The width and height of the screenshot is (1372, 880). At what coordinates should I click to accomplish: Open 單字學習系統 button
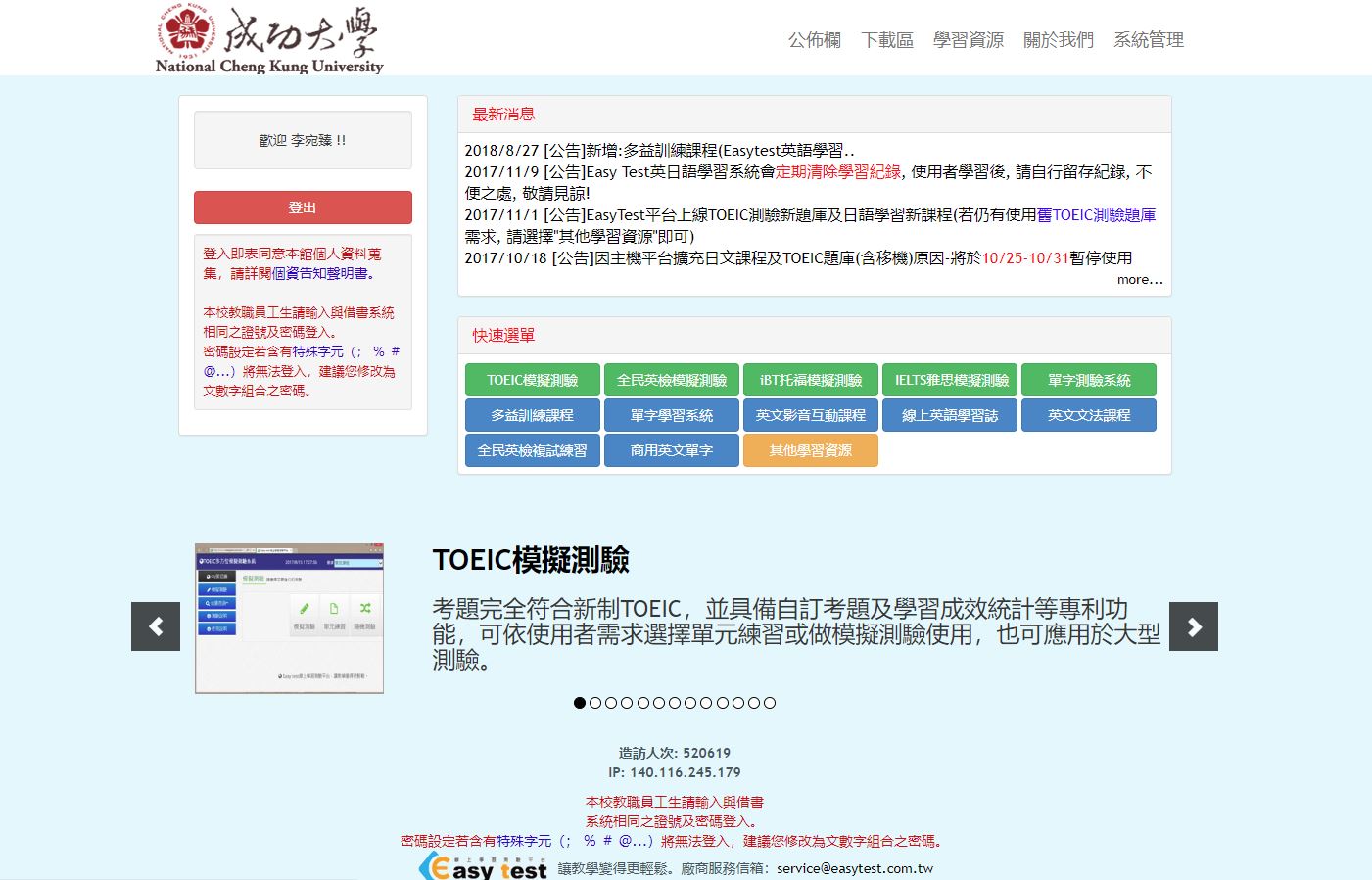coord(672,415)
